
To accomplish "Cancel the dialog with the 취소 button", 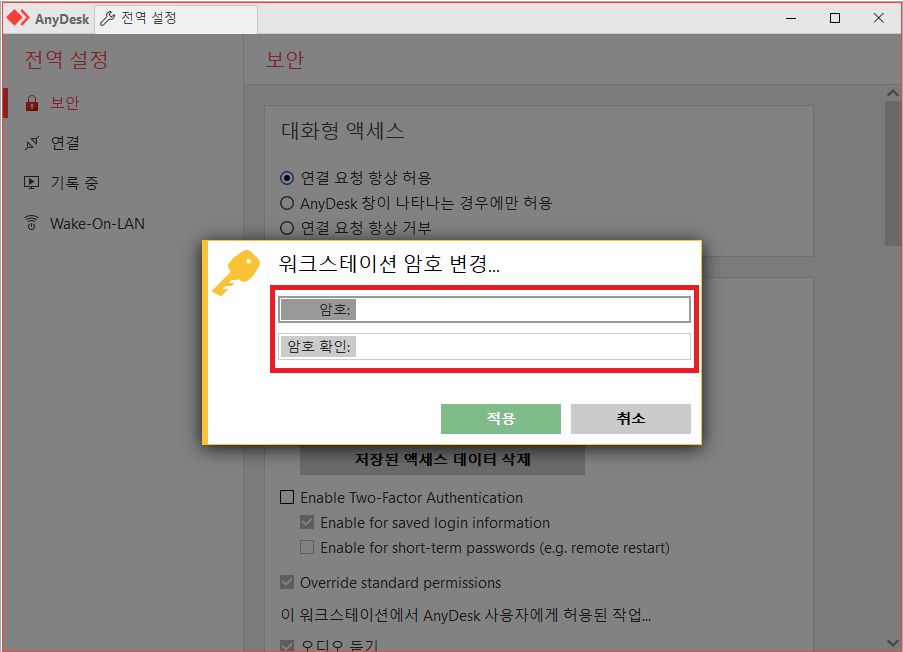I will 630,418.
